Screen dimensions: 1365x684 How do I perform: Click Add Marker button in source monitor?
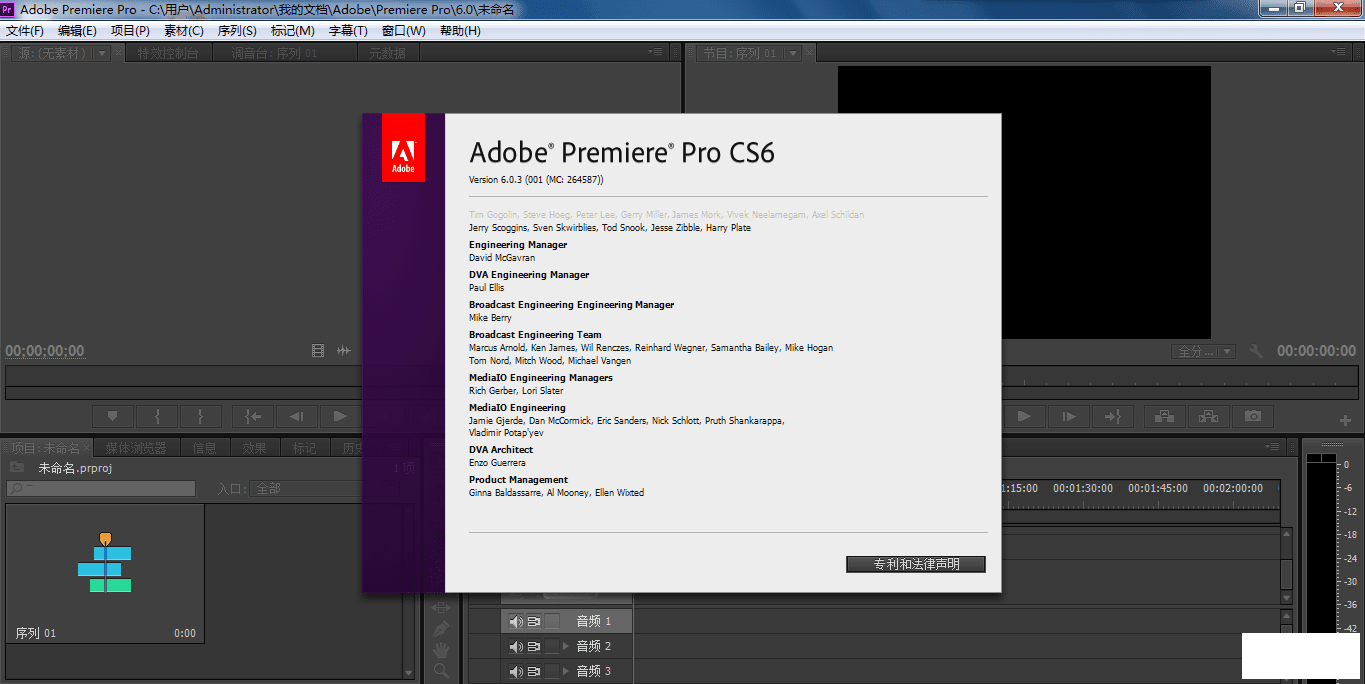coord(113,416)
